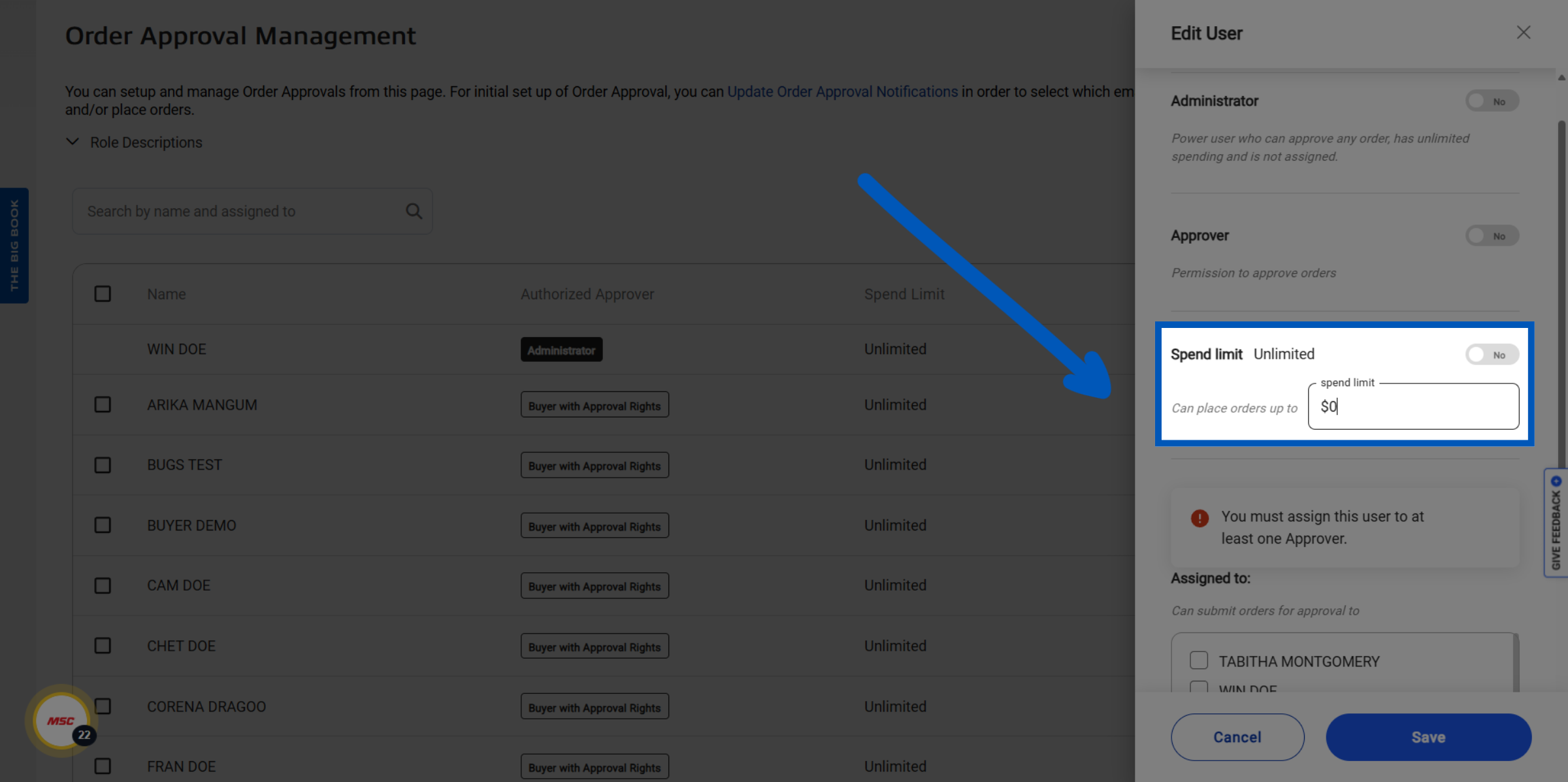Image resolution: width=1568 pixels, height=782 pixels.
Task: Click the CHET DOE name cell
Action: pos(181,646)
